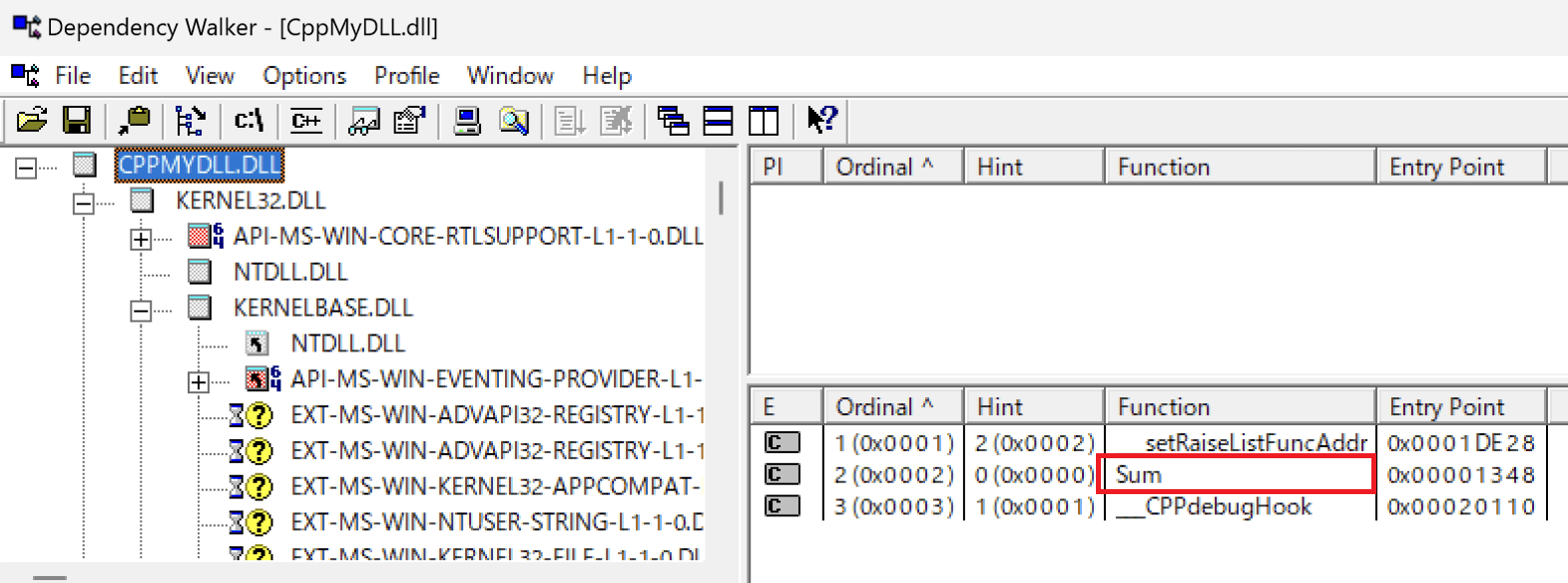
Task: Click entry point 0x0001DE28
Action: [x=1461, y=443]
